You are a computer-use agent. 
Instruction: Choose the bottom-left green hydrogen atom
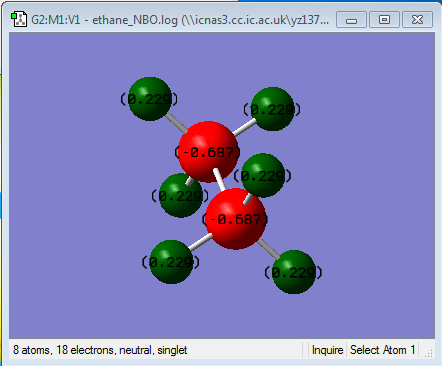pos(171,262)
